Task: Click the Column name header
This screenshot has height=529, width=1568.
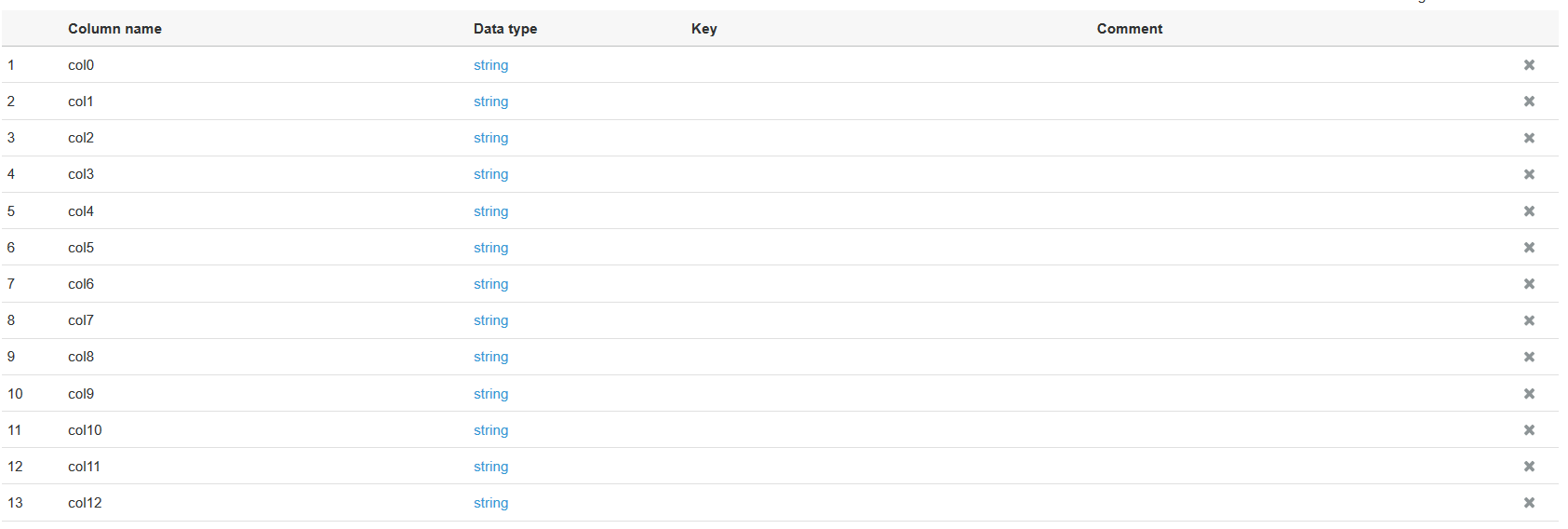Action: 114,29
